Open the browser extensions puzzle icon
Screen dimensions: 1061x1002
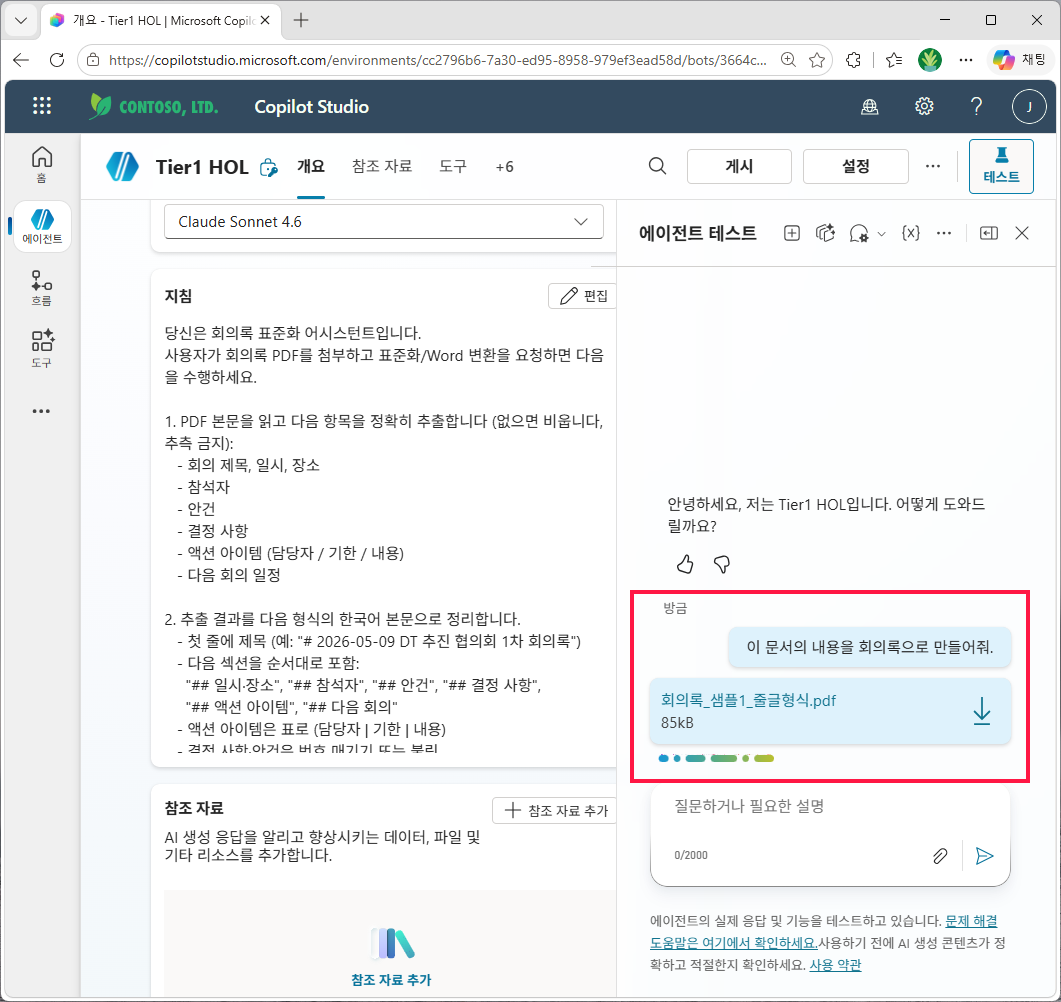pos(853,60)
